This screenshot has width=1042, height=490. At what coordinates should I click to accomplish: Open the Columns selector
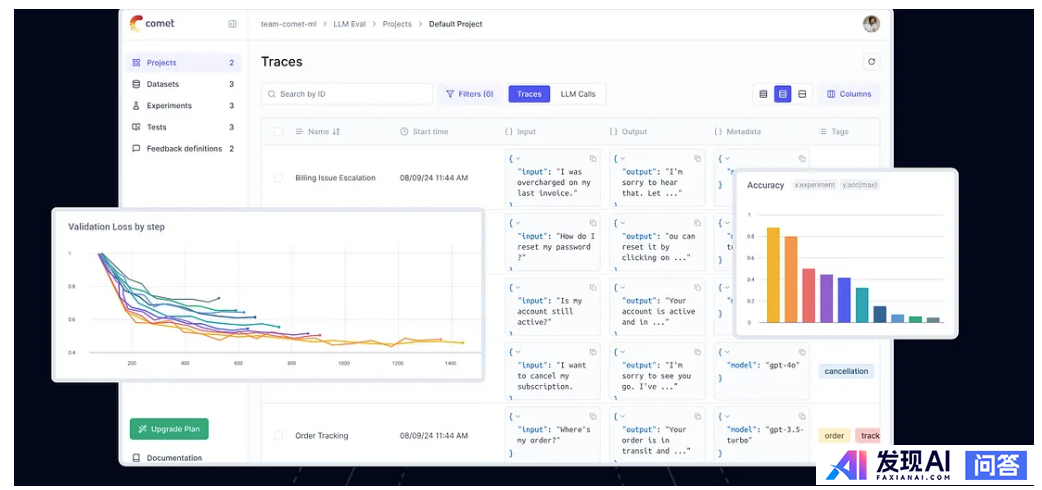click(x=848, y=94)
